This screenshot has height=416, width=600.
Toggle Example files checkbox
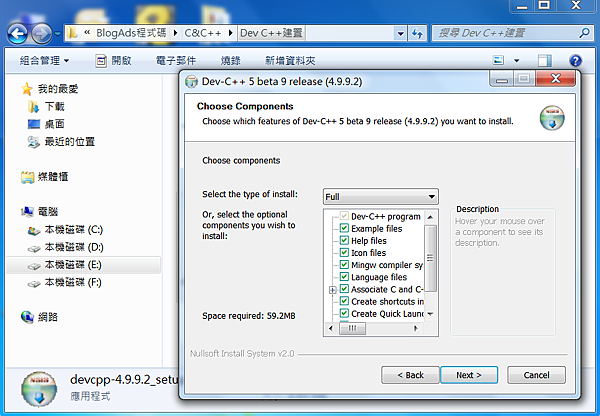pos(344,228)
